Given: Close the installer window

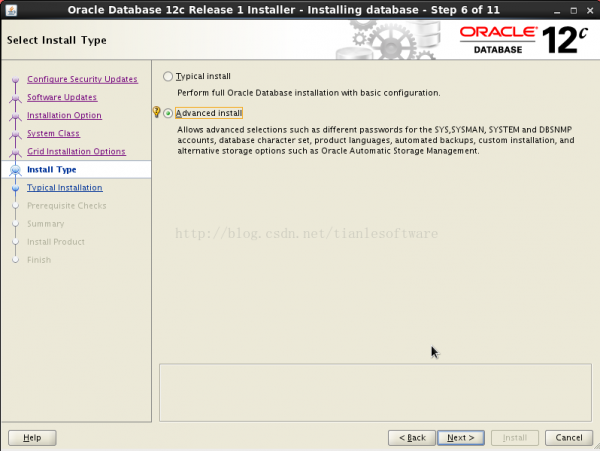Looking at the screenshot, I should click(x=590, y=11).
